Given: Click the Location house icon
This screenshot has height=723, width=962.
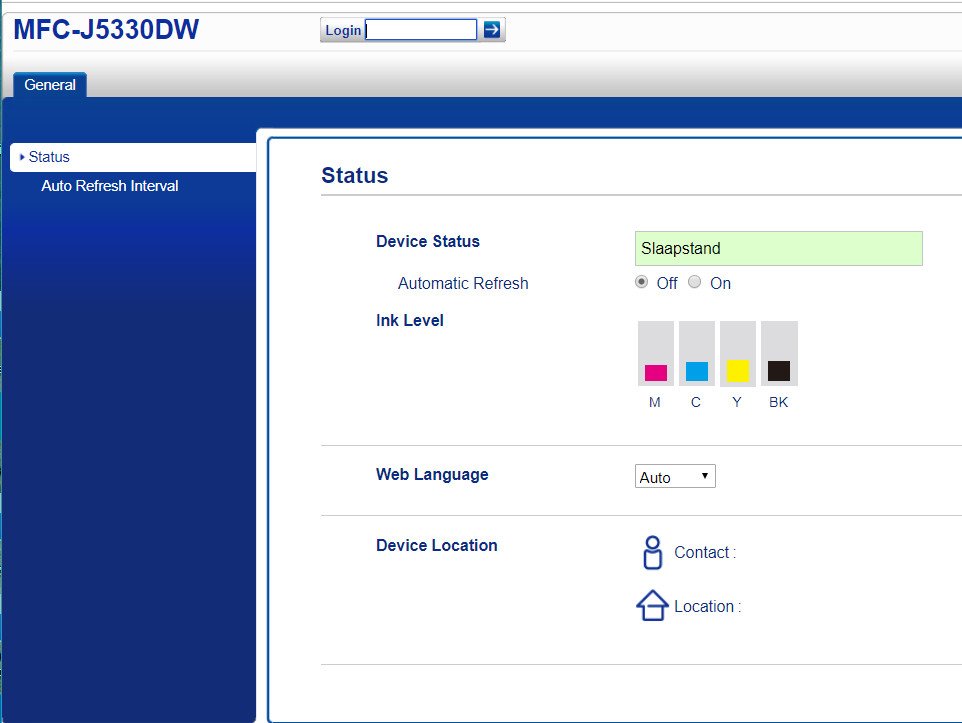Looking at the screenshot, I should [652, 606].
